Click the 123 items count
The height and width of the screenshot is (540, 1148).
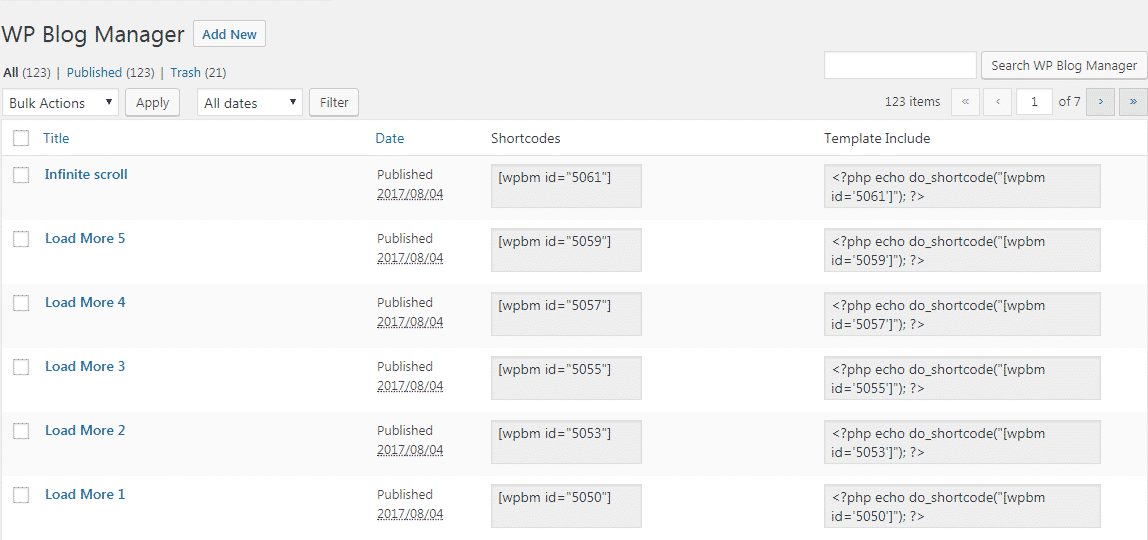(x=912, y=102)
